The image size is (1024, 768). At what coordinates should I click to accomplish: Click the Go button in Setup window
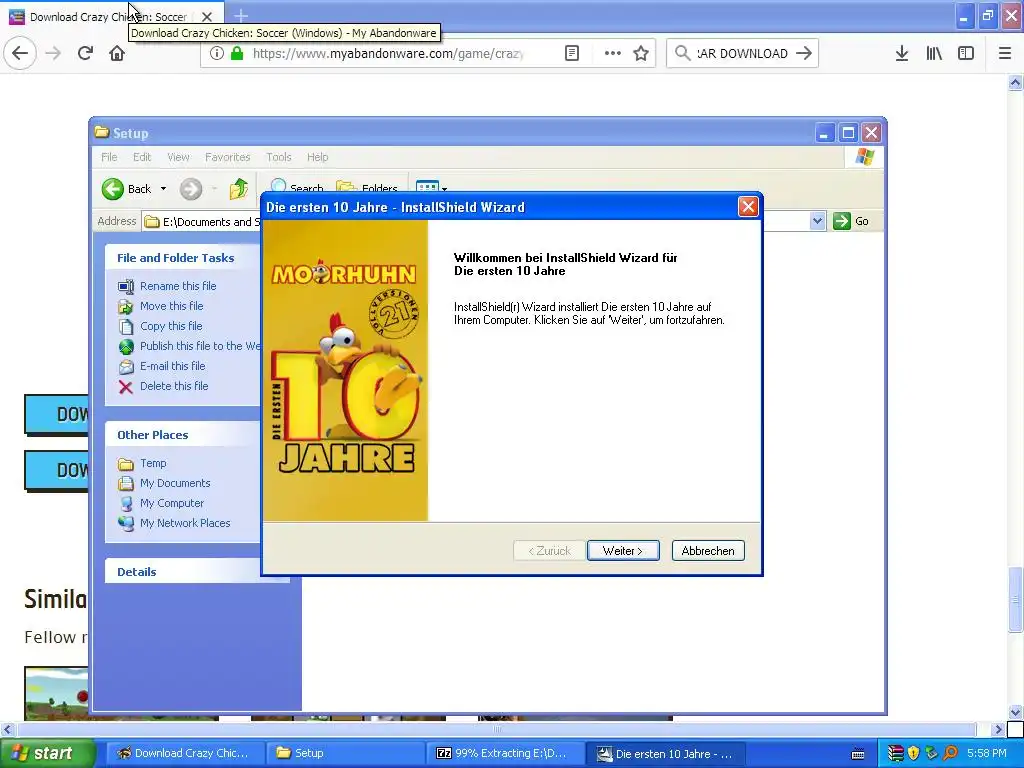851,221
